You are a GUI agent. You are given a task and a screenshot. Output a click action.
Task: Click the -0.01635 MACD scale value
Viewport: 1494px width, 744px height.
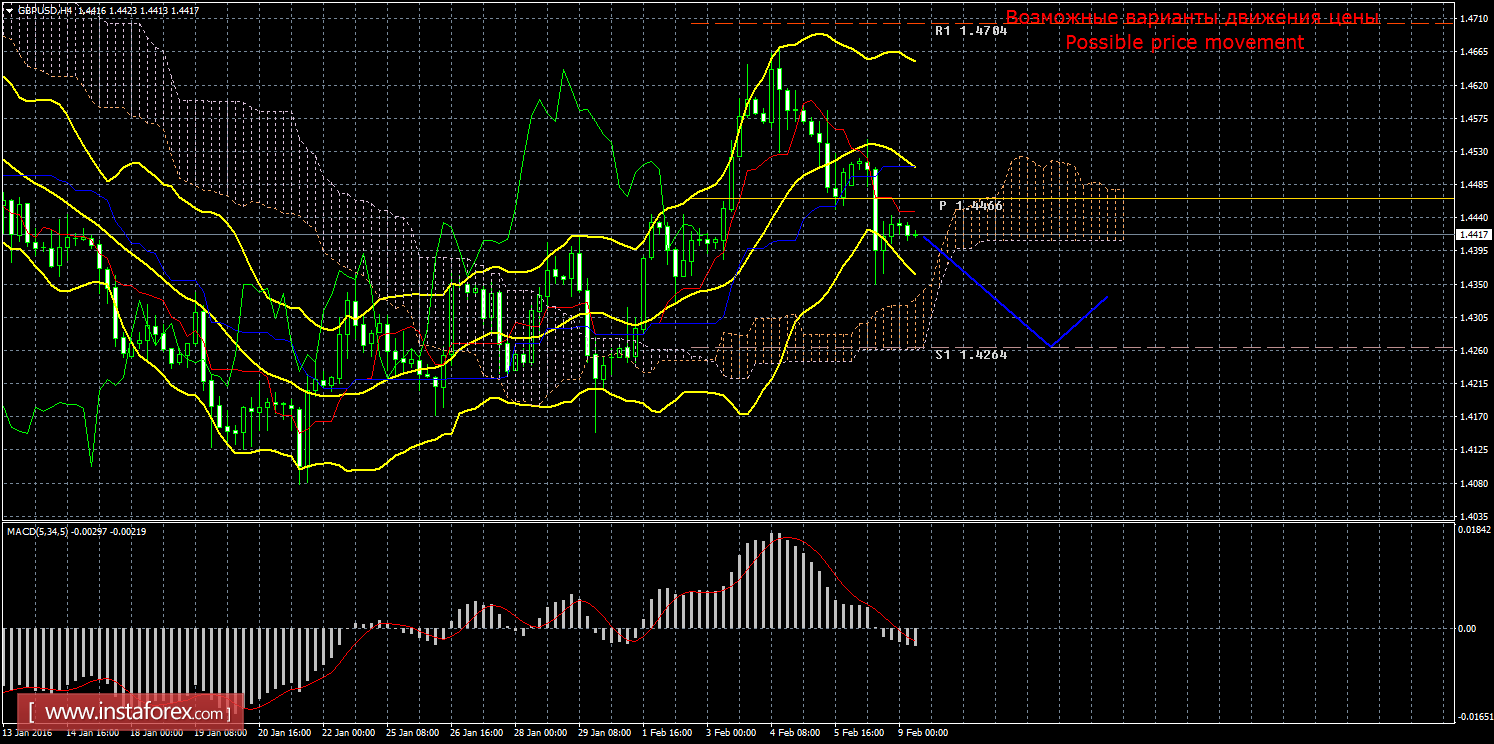(x=1473, y=717)
